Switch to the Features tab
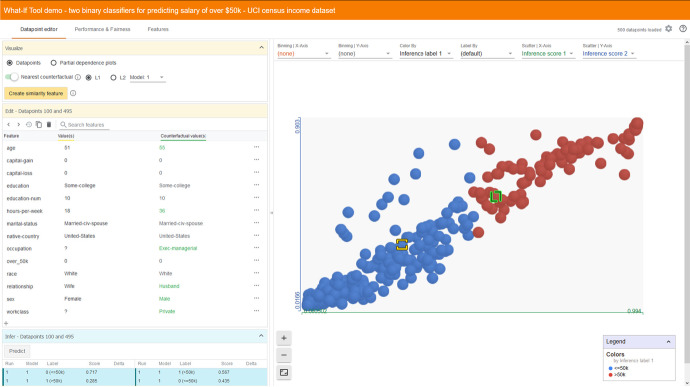Image resolution: width=690 pixels, height=387 pixels. click(x=158, y=29)
